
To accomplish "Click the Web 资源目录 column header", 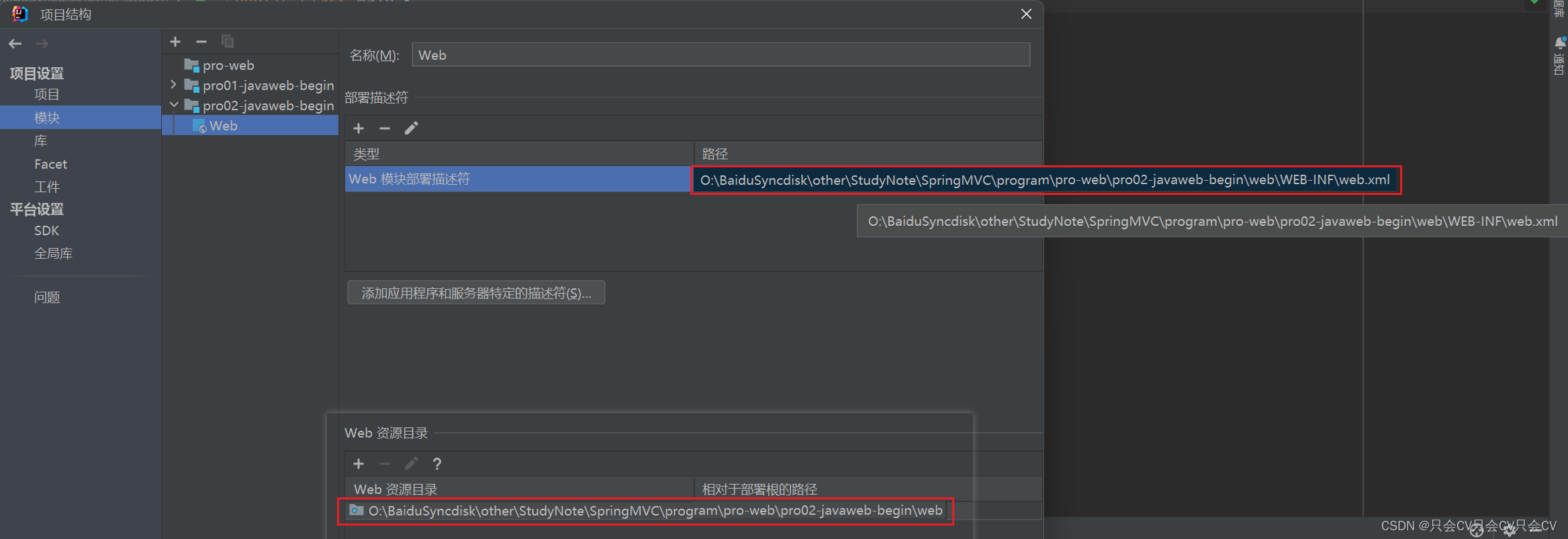I will click(x=519, y=489).
